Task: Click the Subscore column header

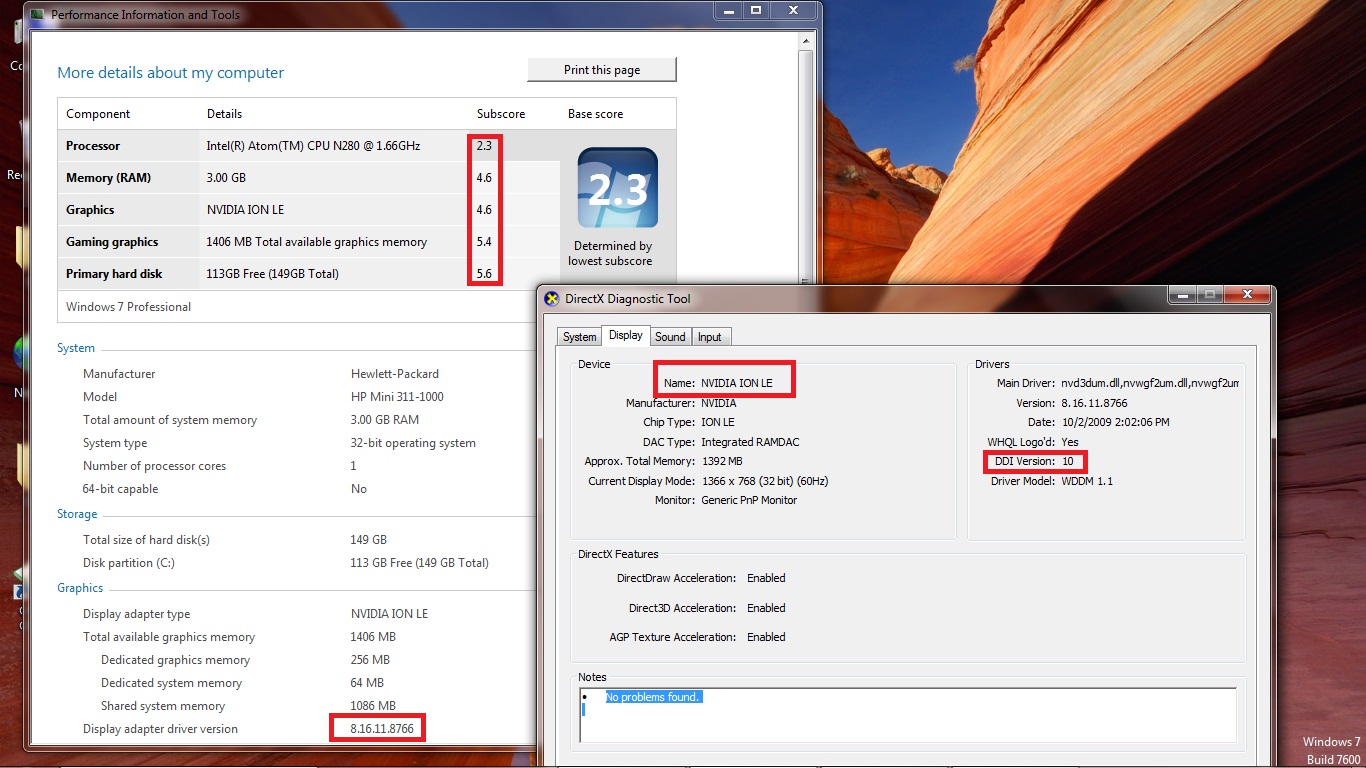Action: (x=501, y=114)
